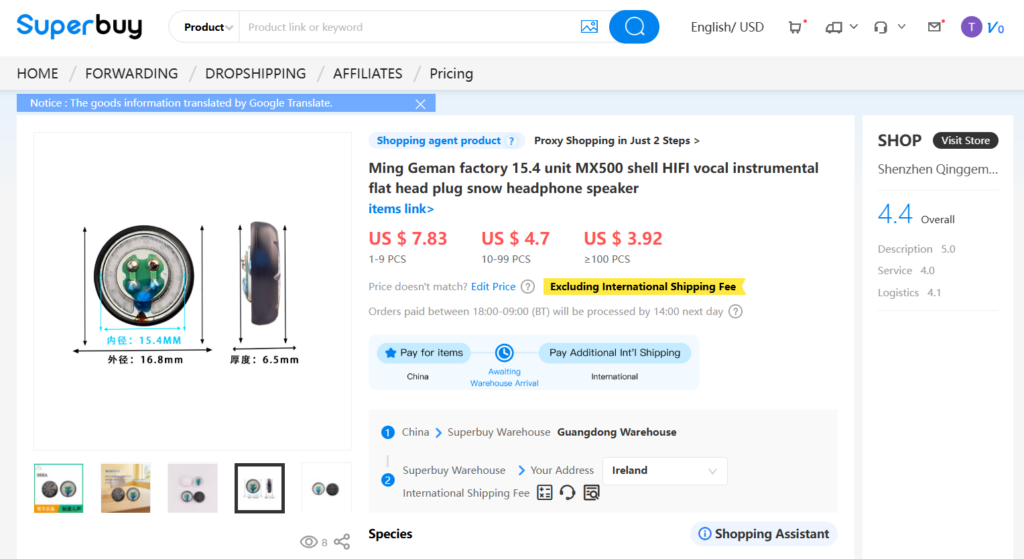Open the user profile avatar
This screenshot has width=1024, height=559.
click(971, 27)
